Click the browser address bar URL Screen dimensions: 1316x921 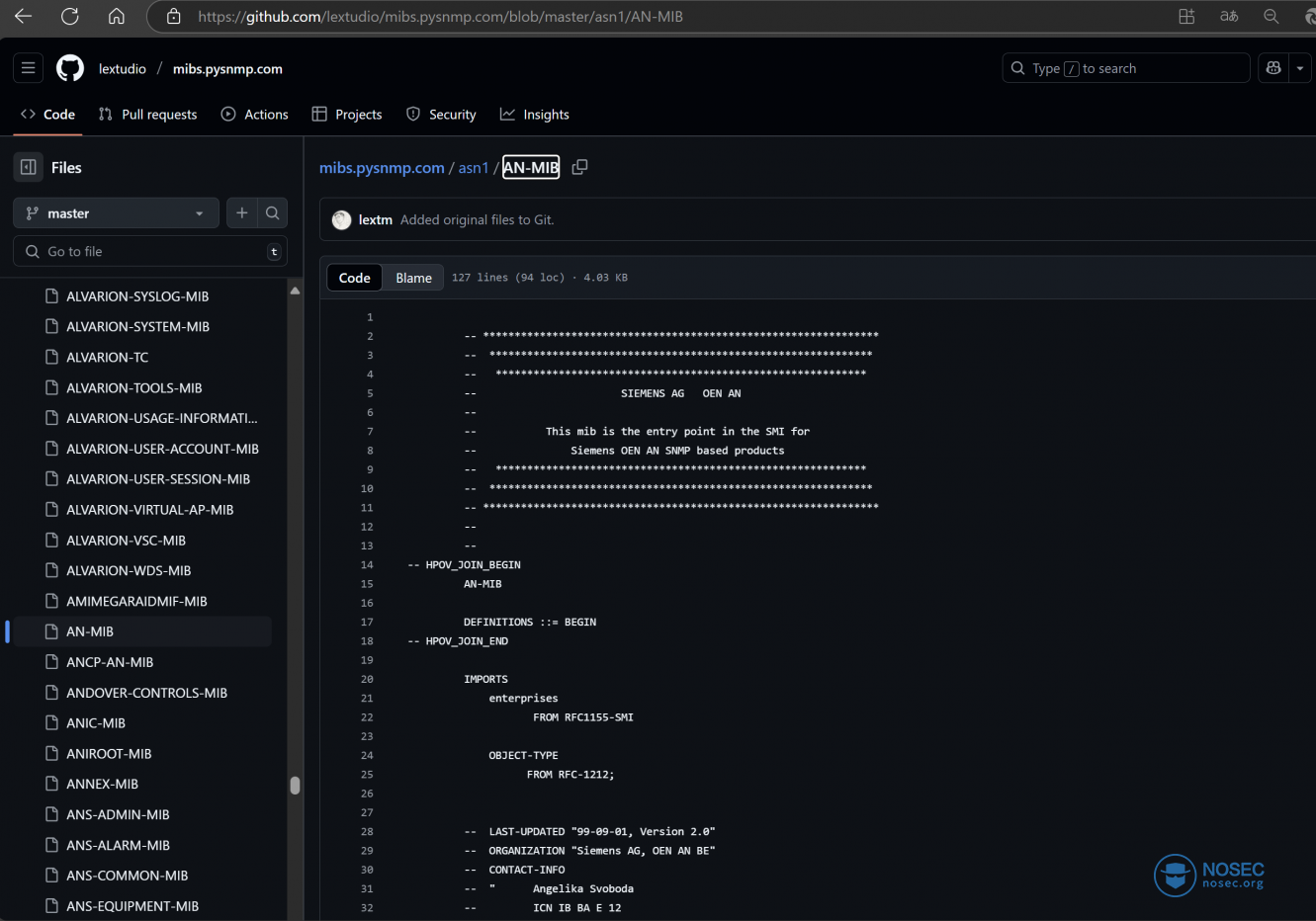[440, 17]
